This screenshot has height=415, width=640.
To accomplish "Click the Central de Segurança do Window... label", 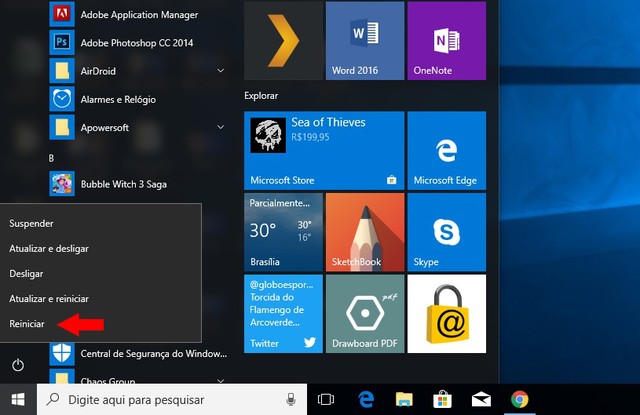I will click(153, 354).
